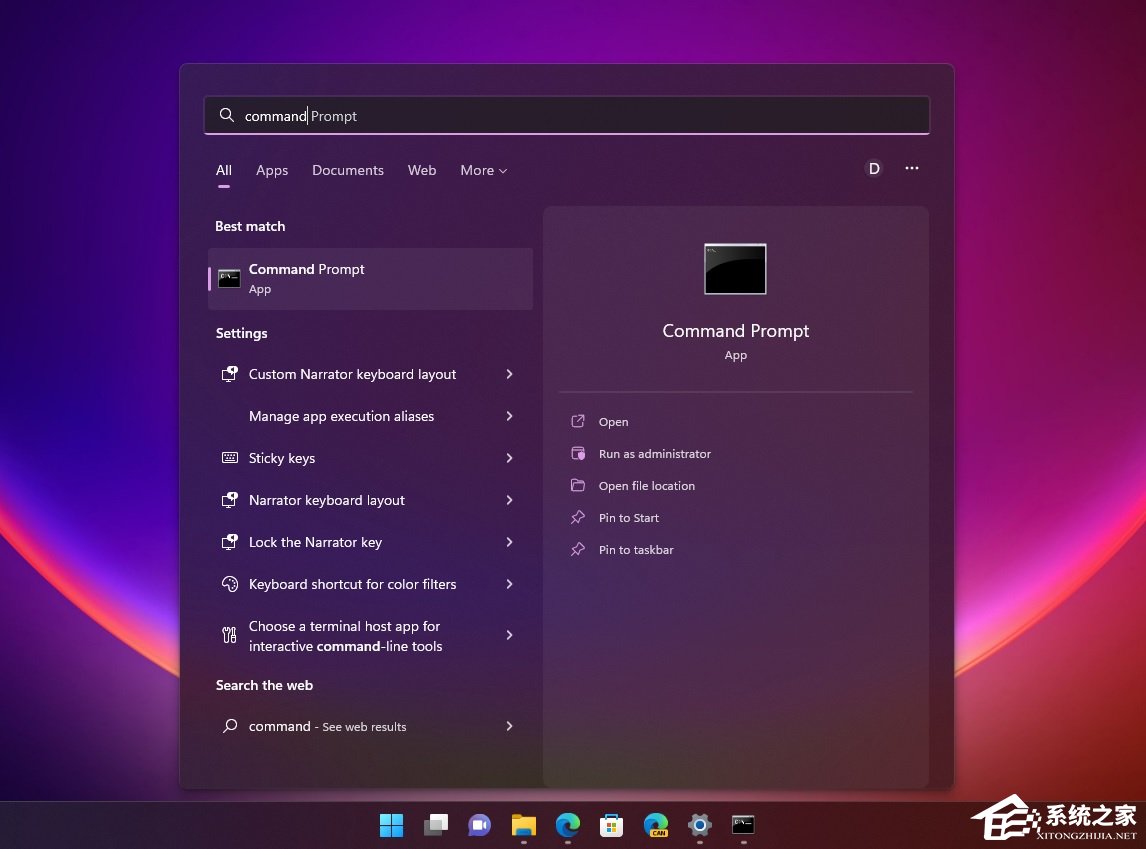The width and height of the screenshot is (1146, 849).
Task: Click the large Command Prompt preview icon
Action: point(735,269)
